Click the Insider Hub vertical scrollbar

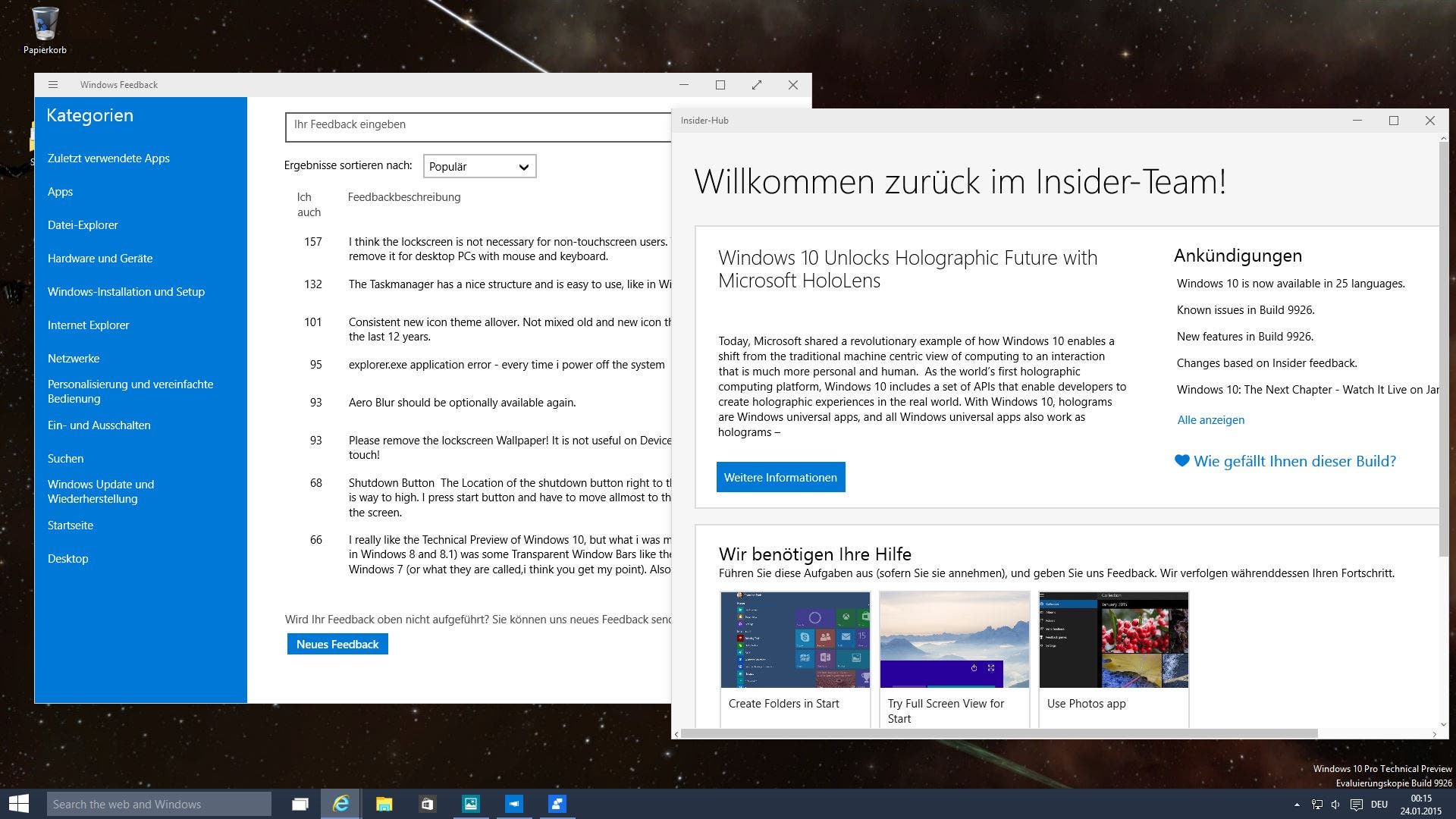(1443, 347)
